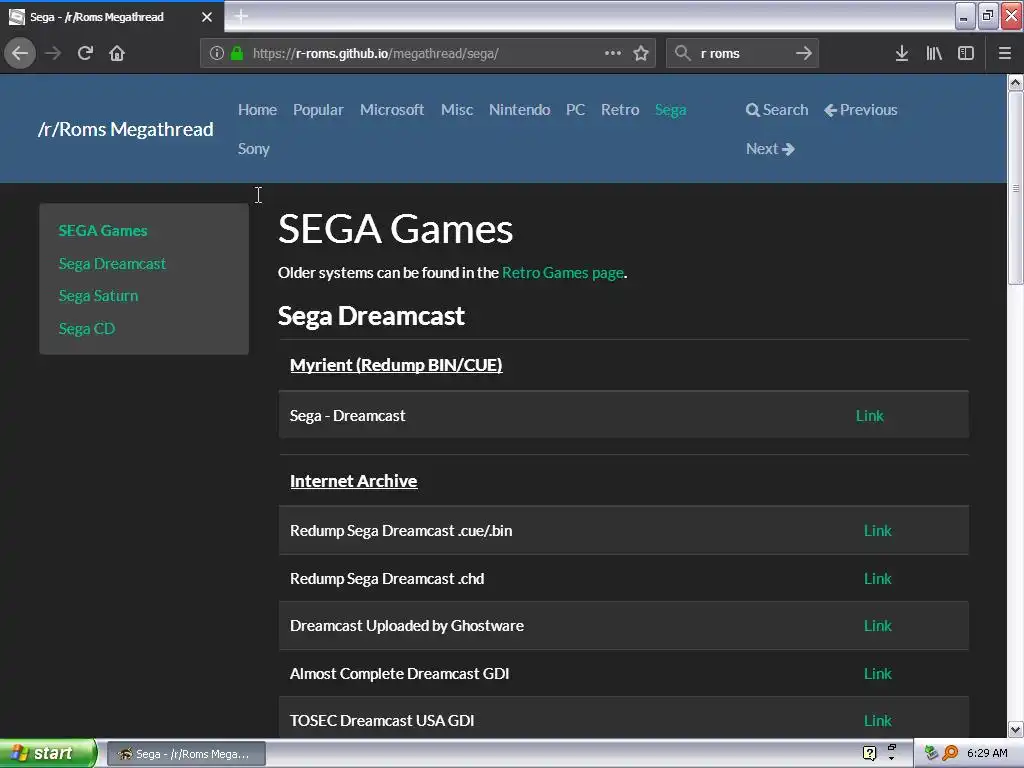Jump to Sega Dreamcast in sidebar
The image size is (1024, 768).
pyautogui.click(x=112, y=263)
